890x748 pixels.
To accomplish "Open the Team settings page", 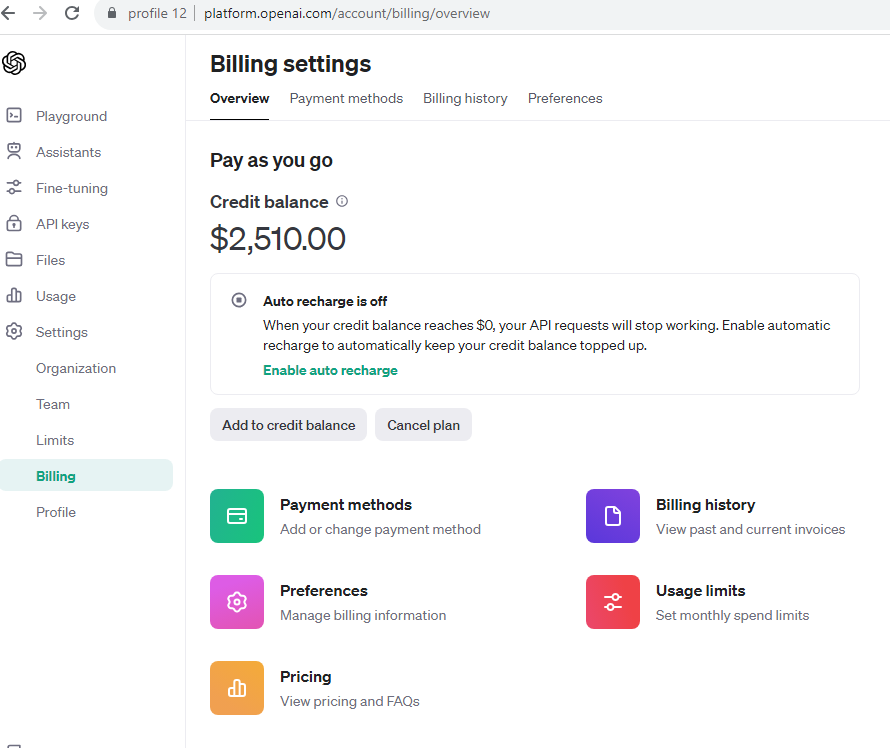I will tap(53, 404).
